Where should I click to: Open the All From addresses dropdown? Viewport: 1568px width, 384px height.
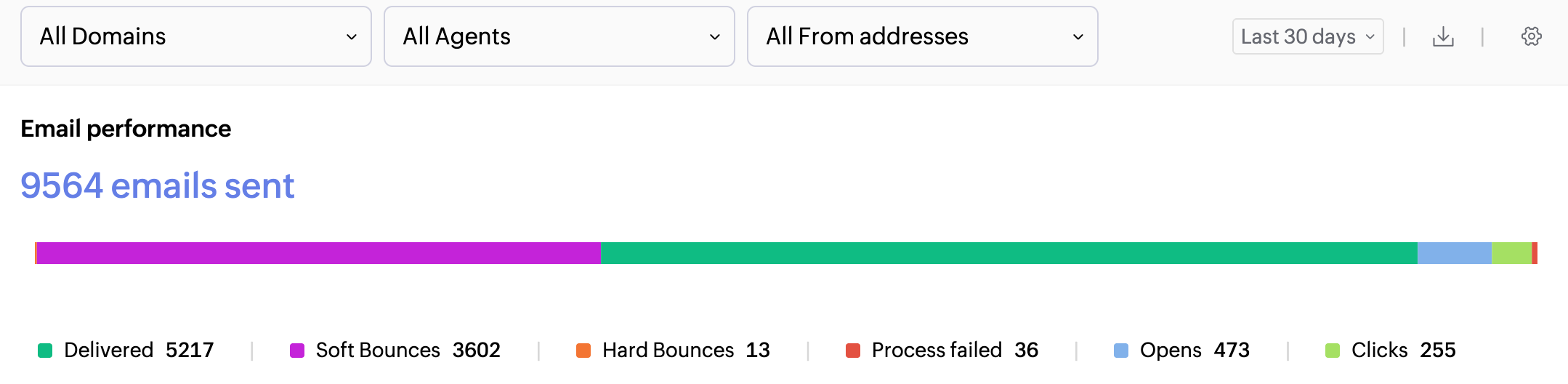(x=923, y=36)
